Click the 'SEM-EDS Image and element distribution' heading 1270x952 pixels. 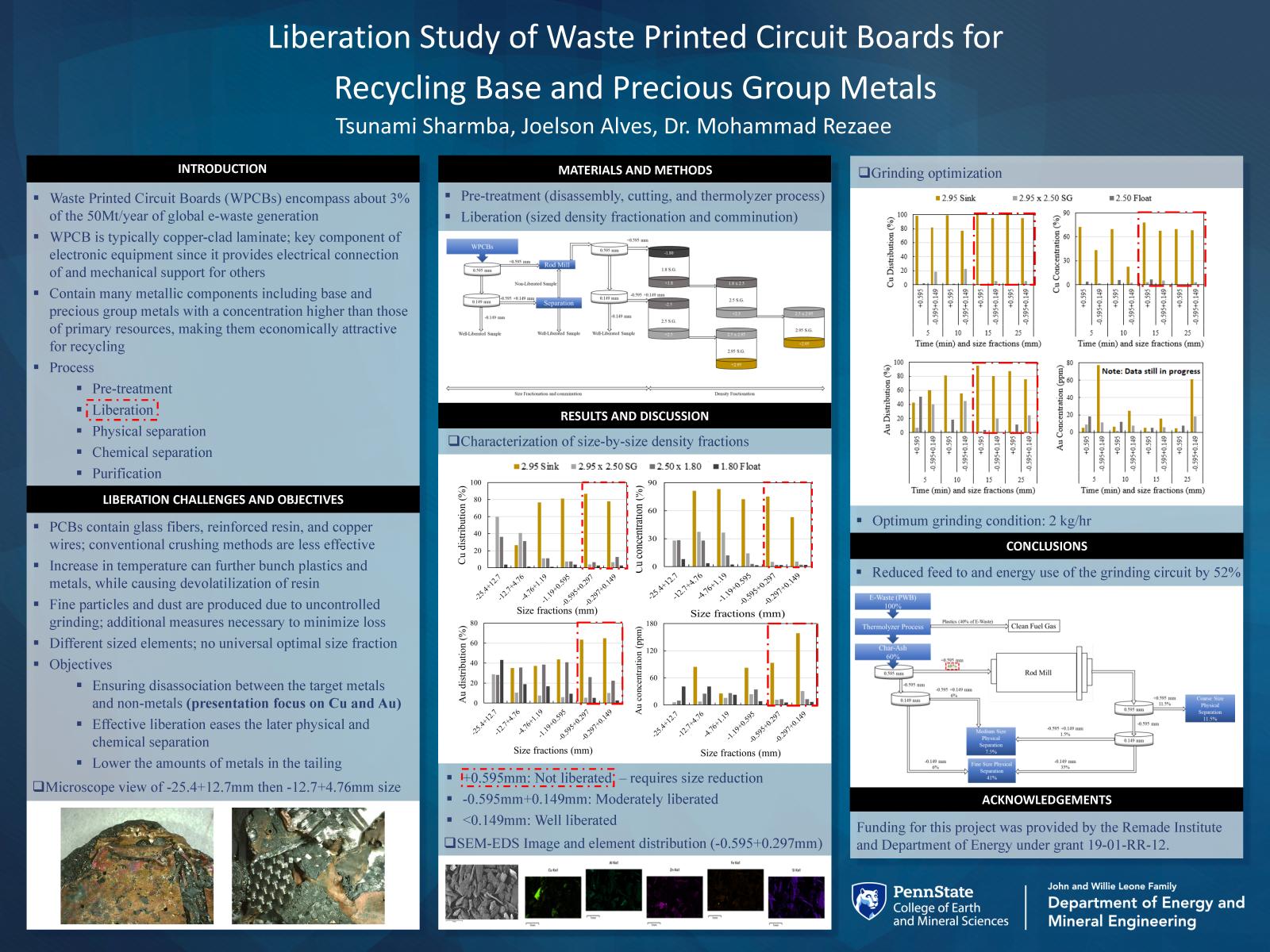click(633, 843)
